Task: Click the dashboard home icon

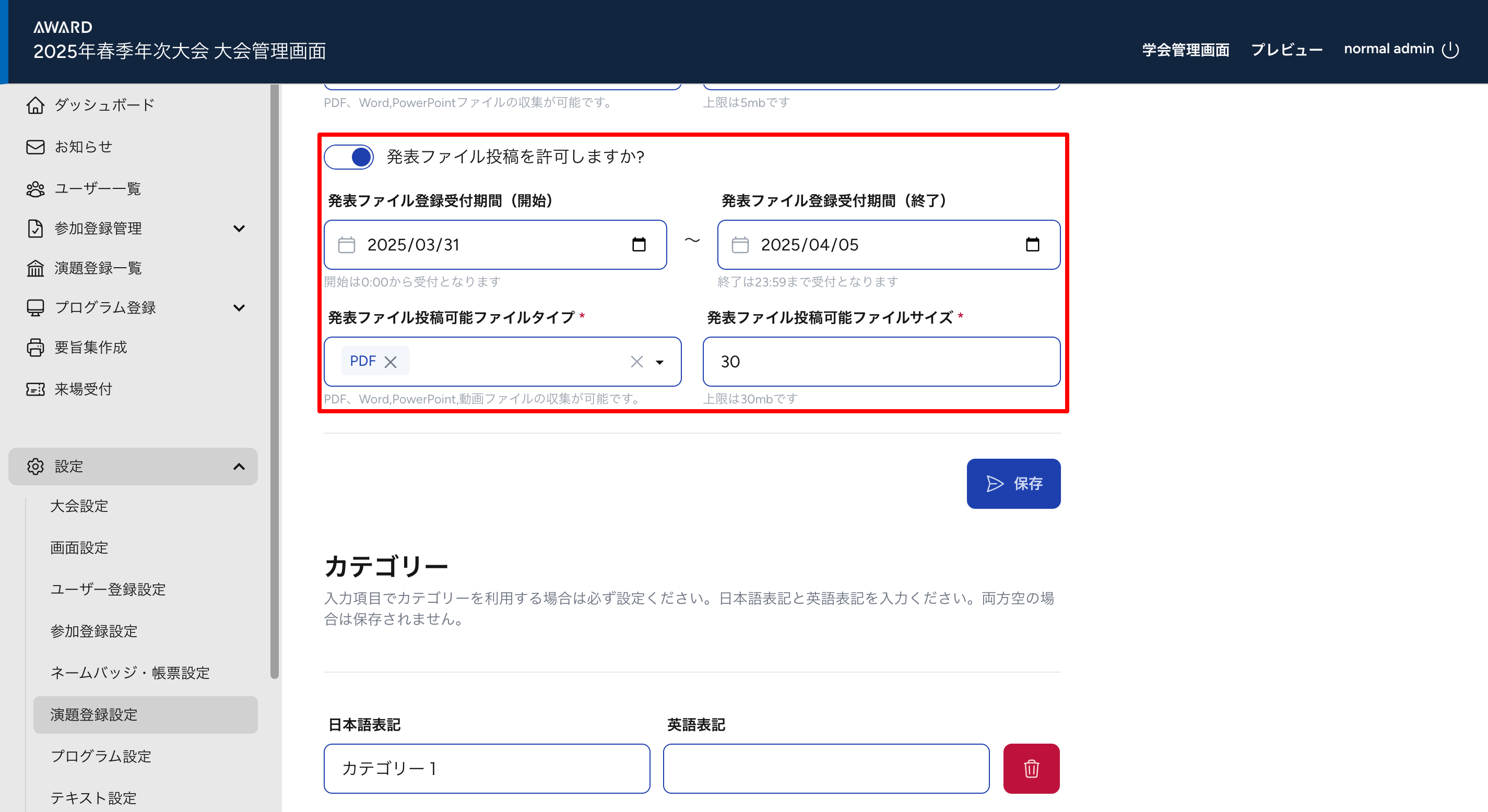Action: pyautogui.click(x=35, y=105)
